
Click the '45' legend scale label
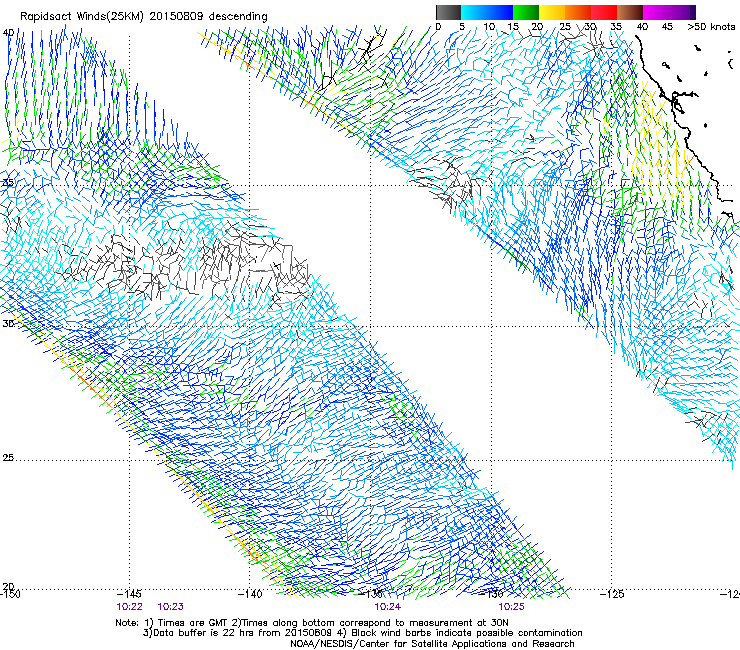click(667, 27)
